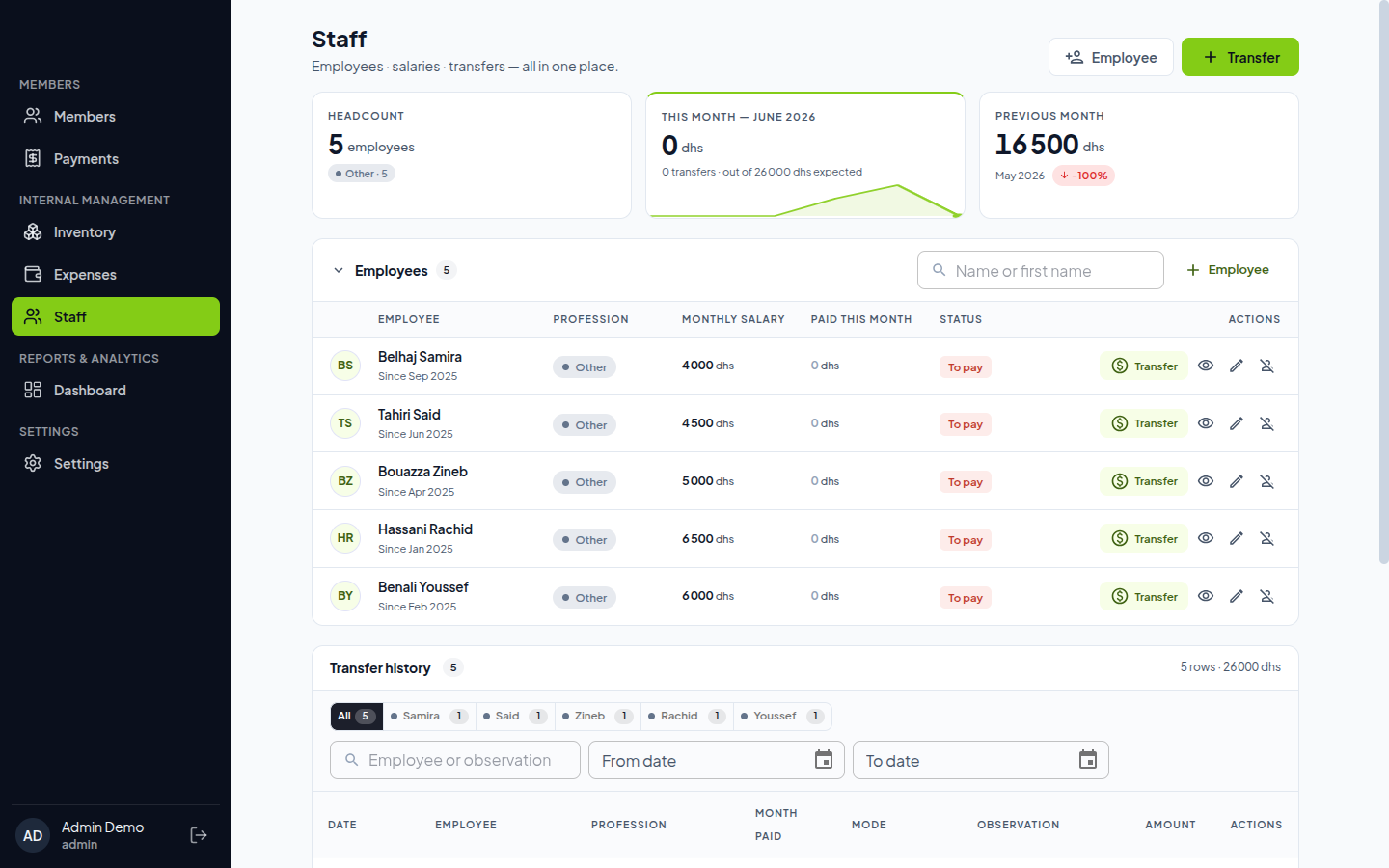Image resolution: width=1389 pixels, height=868 pixels.
Task: Click the green Transfer button at top
Action: (x=1240, y=57)
